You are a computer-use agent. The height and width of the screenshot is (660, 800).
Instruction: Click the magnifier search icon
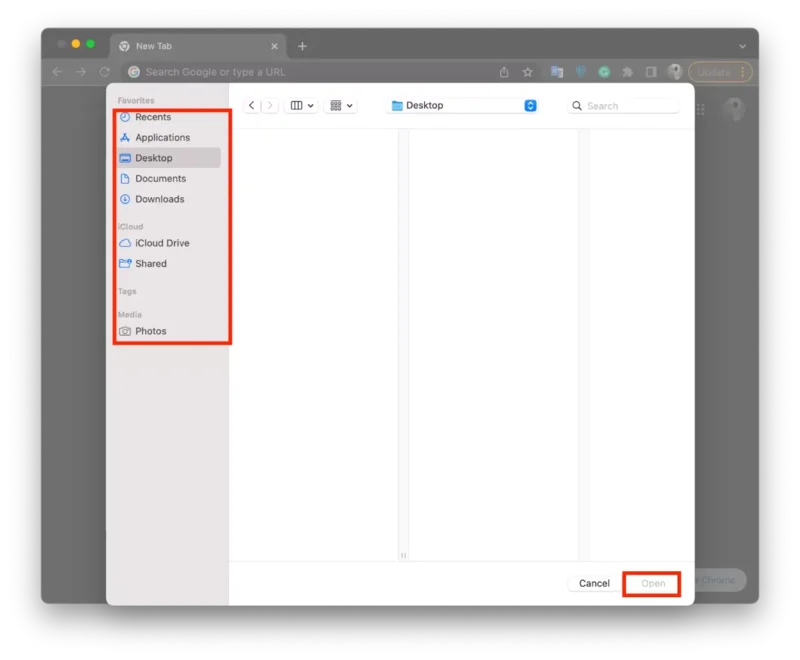577,106
